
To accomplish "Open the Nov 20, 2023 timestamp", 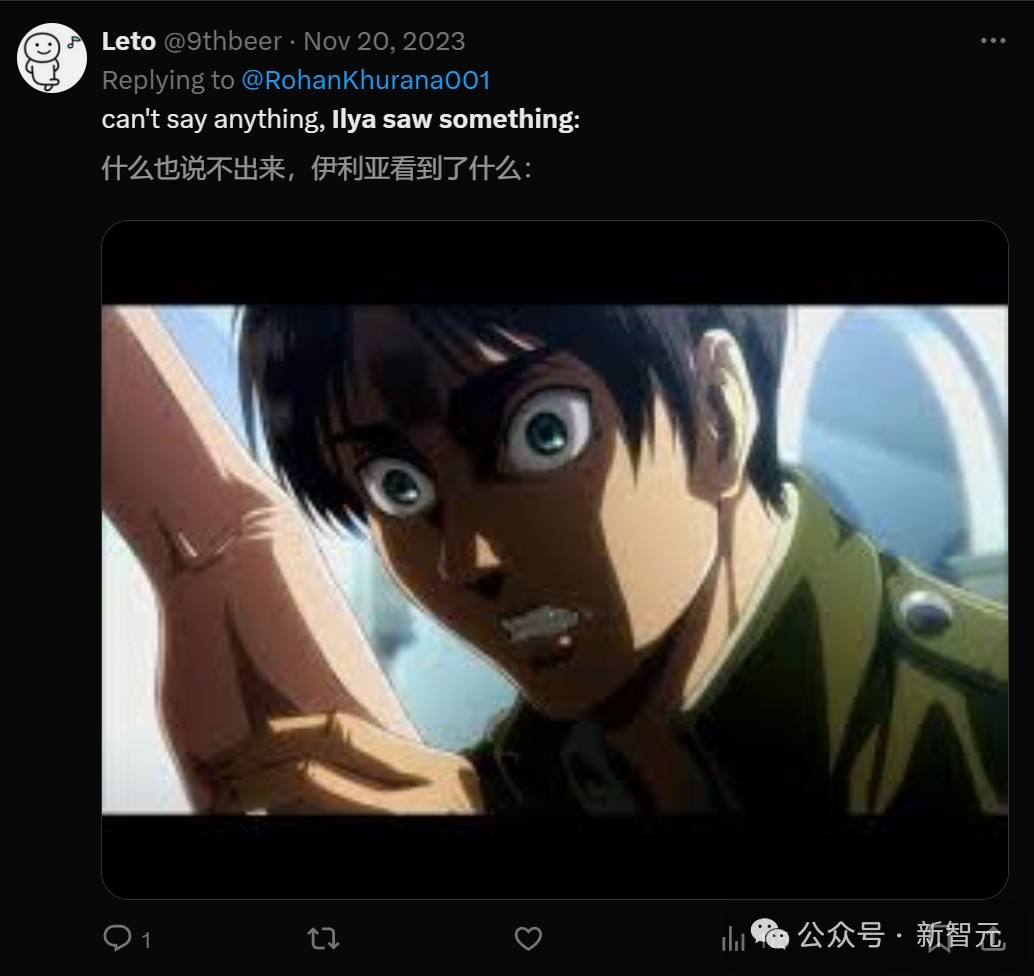I will 384,42.
